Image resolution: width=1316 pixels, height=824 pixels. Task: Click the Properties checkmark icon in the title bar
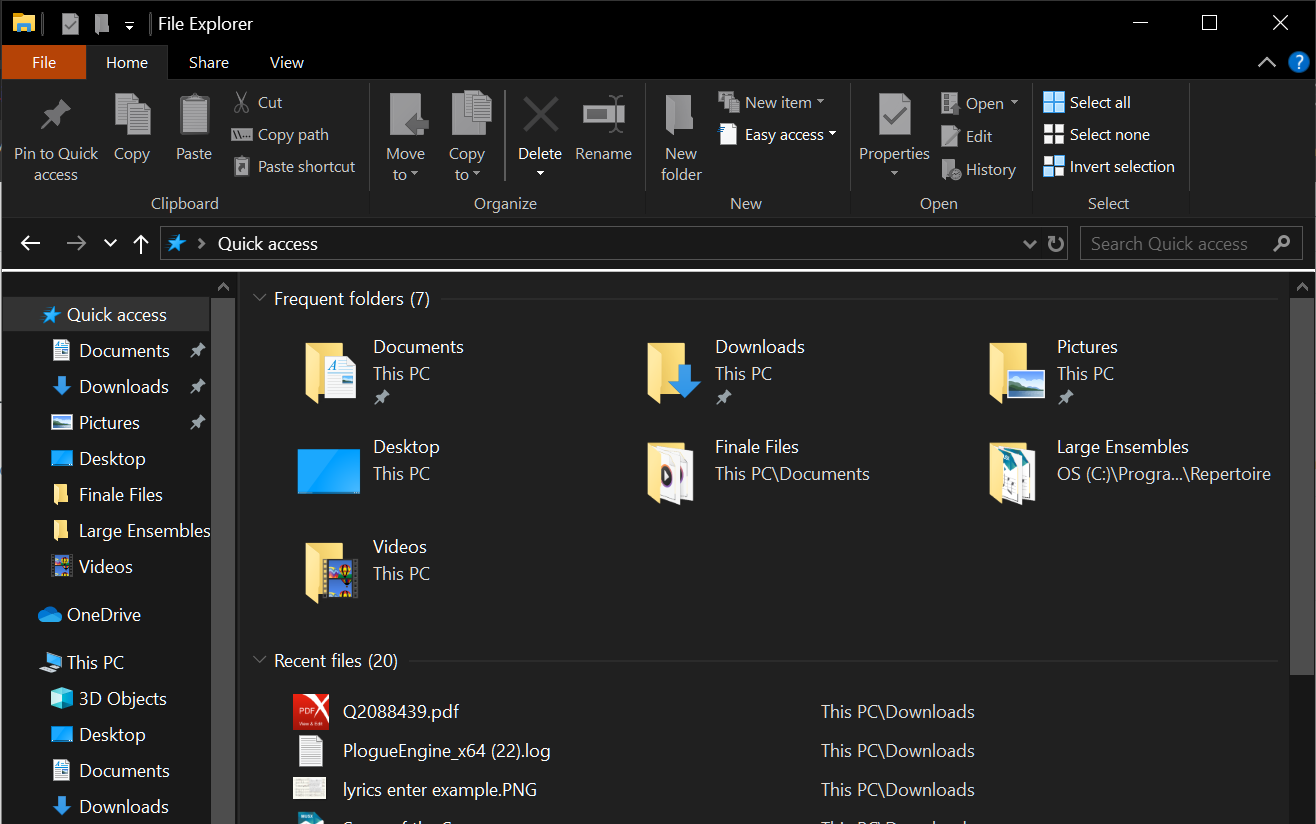click(70, 23)
